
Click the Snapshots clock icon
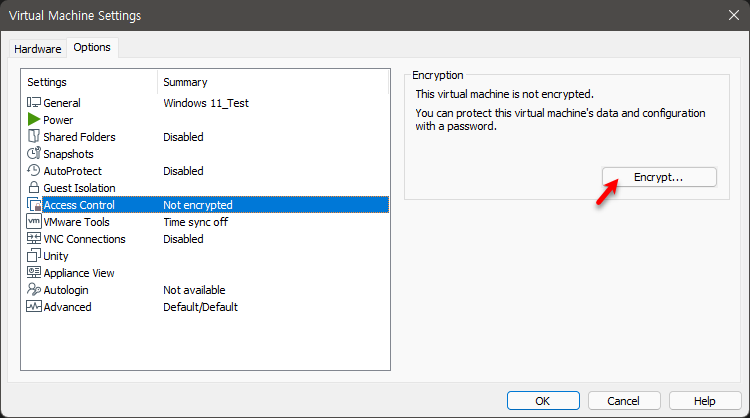33,153
